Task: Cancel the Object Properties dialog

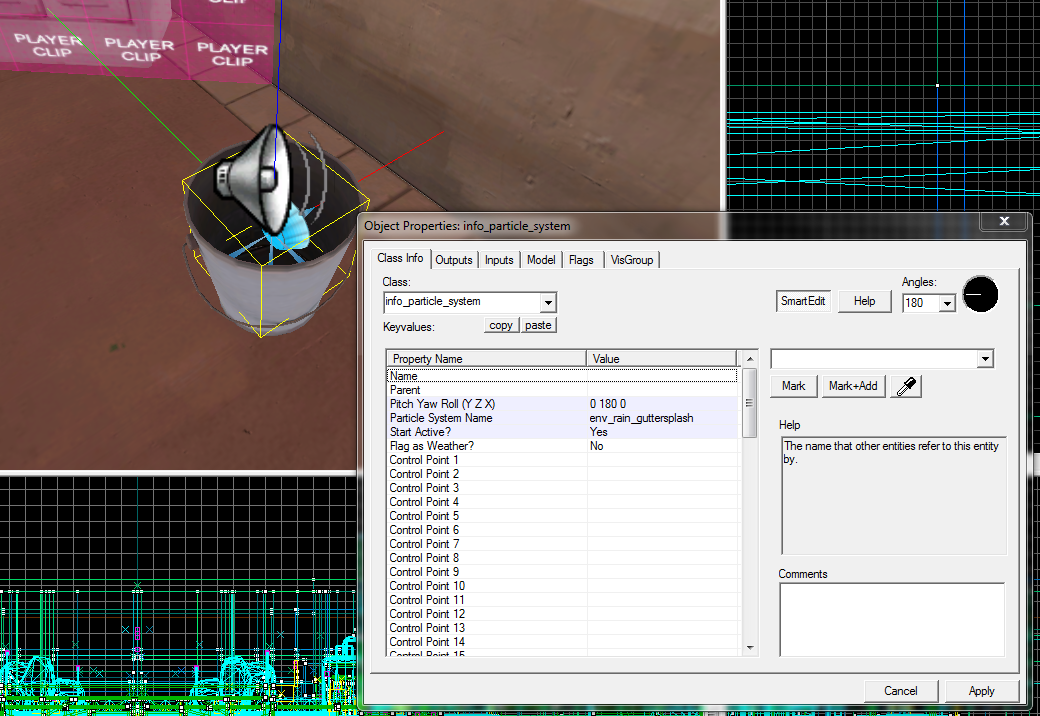Action: click(x=901, y=691)
